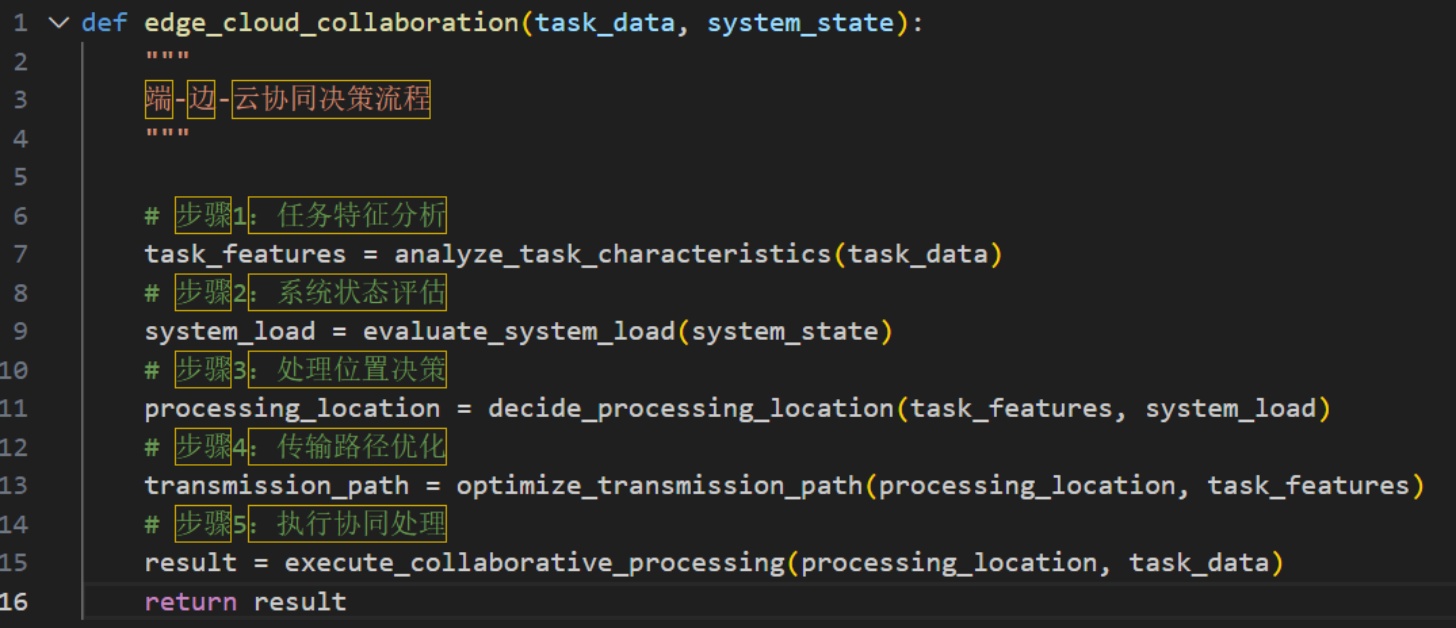The height and width of the screenshot is (628, 1456).
Task: Click the comment 步骤3: 处理位置决策
Action: 310,370
